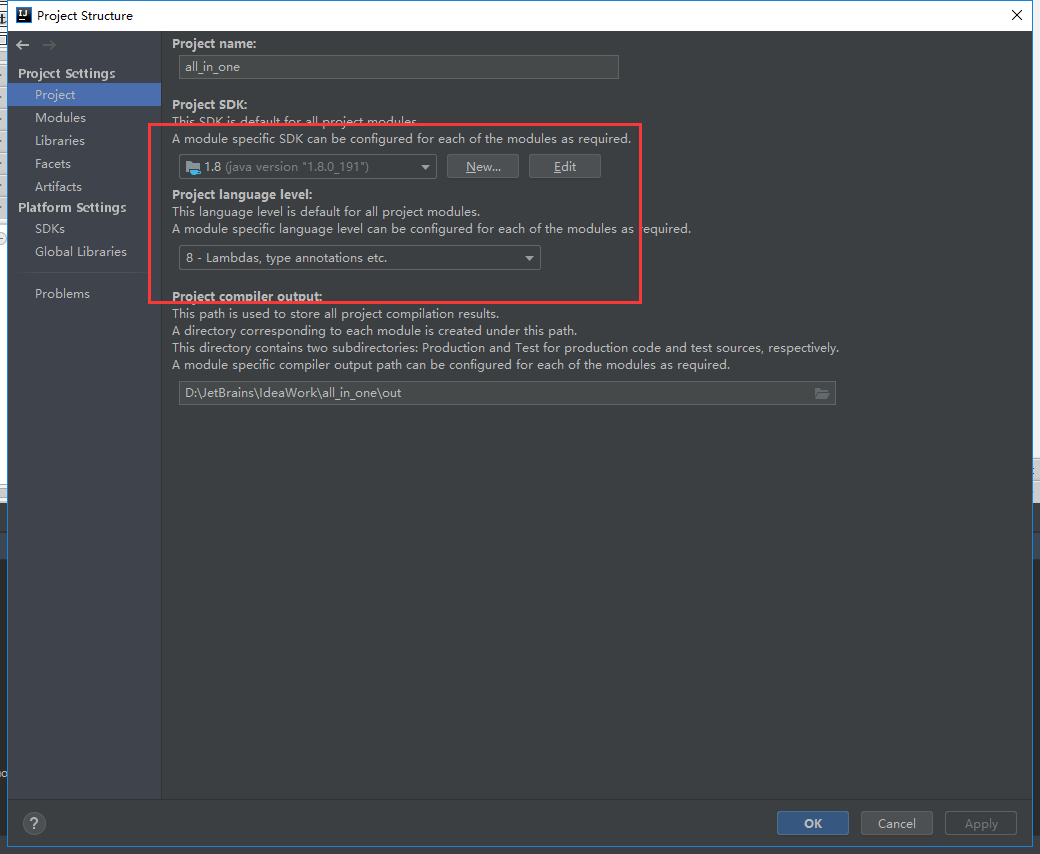Viewport: 1040px width, 854px height.
Task: Click the Edit button next to the SDK
Action: (x=564, y=166)
